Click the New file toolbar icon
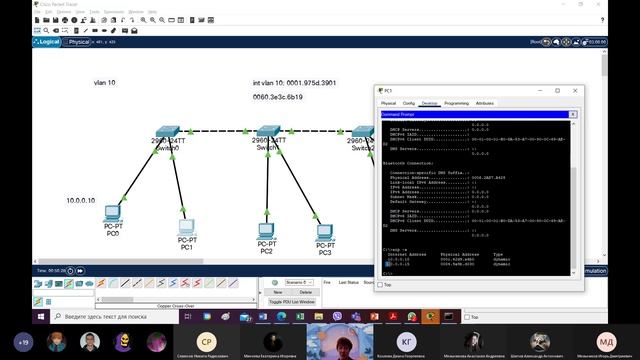This screenshot has height=360, width=640. [37, 20]
